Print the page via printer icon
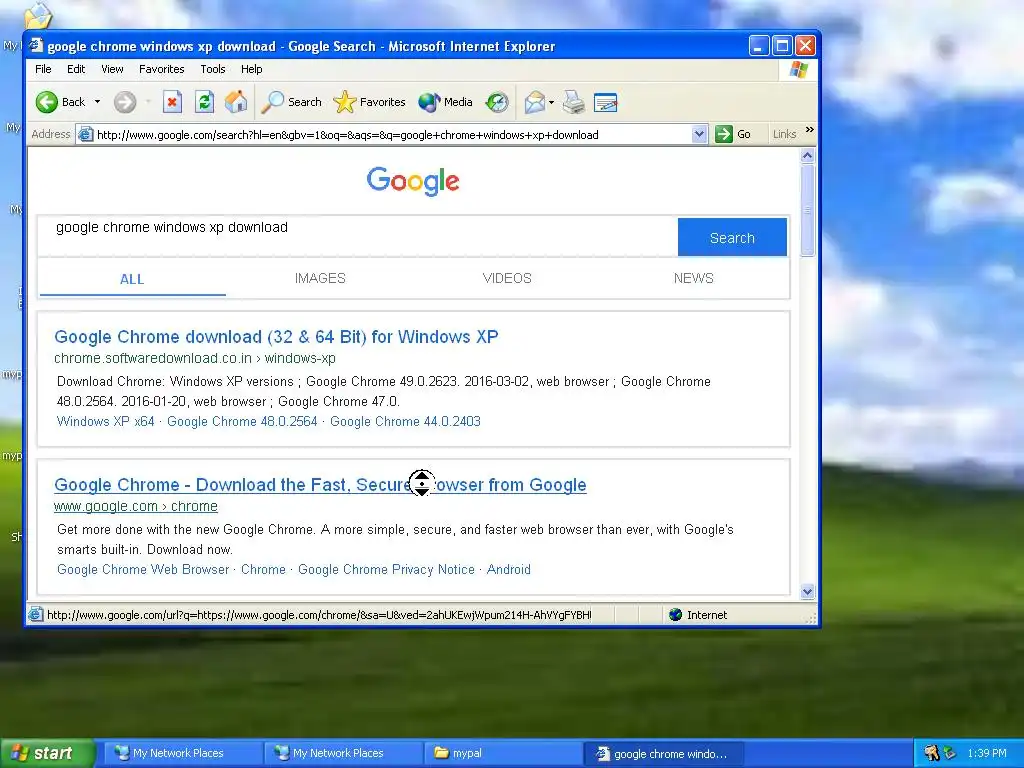 pyautogui.click(x=574, y=102)
